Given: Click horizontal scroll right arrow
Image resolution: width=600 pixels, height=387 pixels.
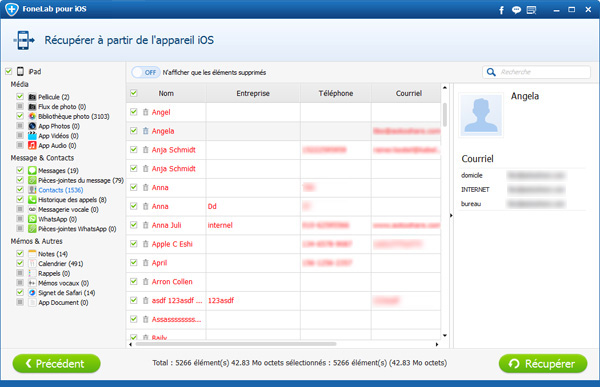Looking at the screenshot, I should (x=437, y=344).
